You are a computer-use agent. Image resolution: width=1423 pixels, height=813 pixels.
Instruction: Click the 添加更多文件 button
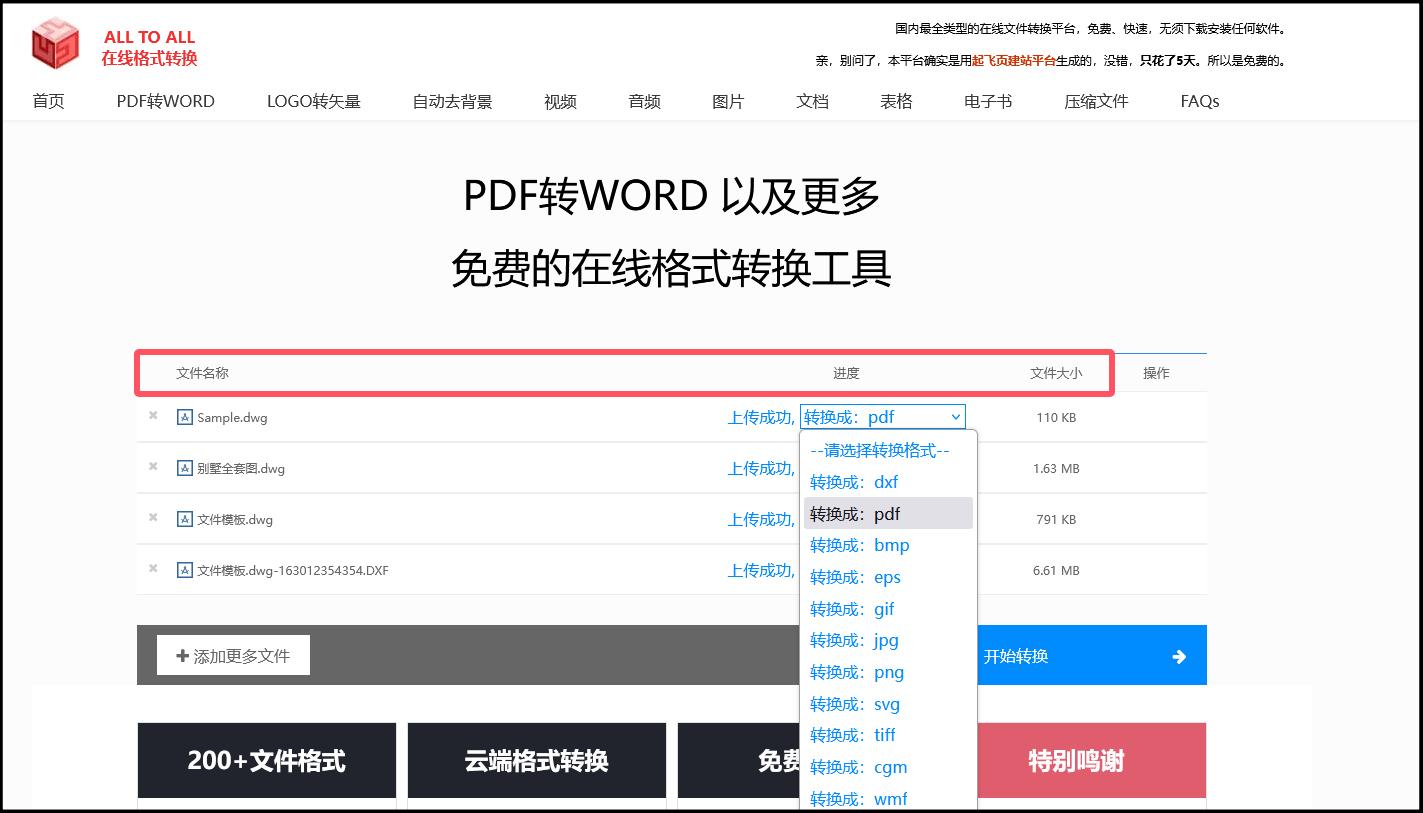[x=233, y=655]
